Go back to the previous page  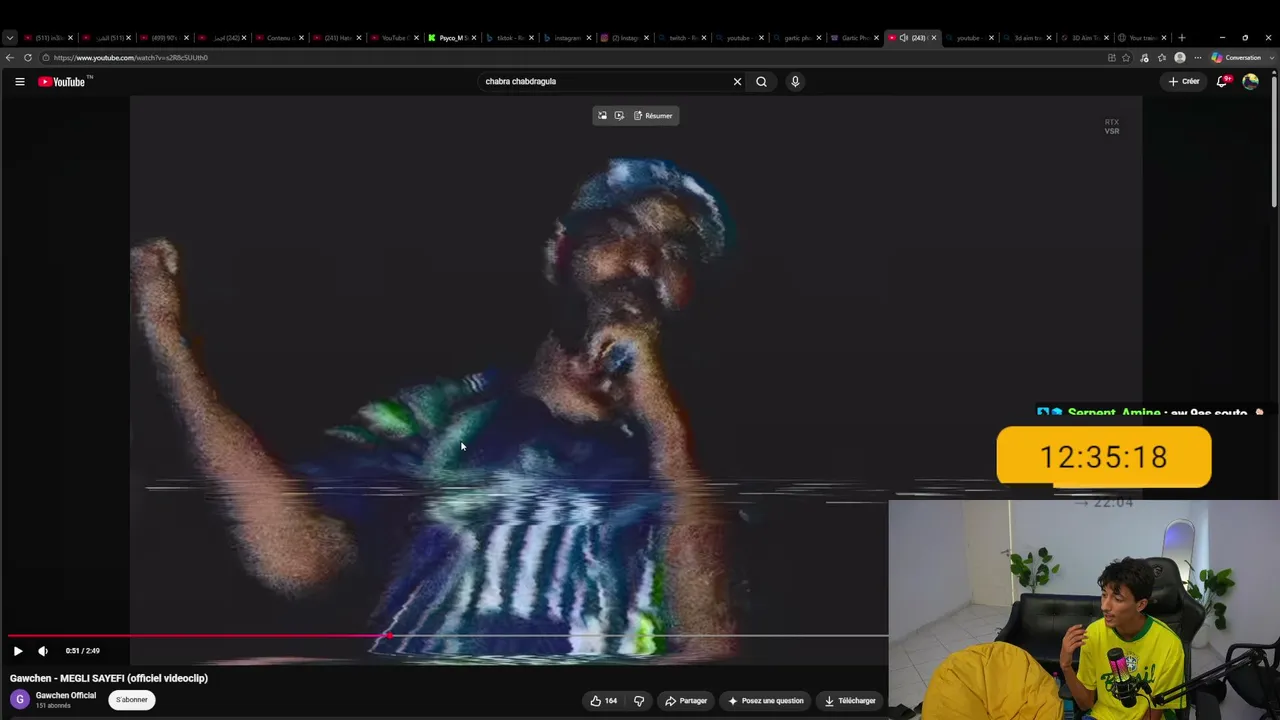[x=10, y=58]
